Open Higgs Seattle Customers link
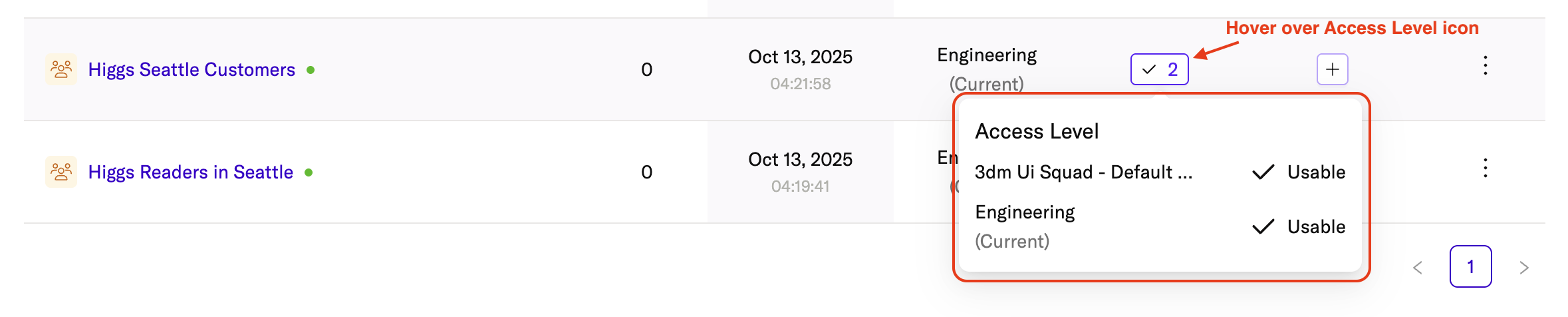 tap(192, 69)
